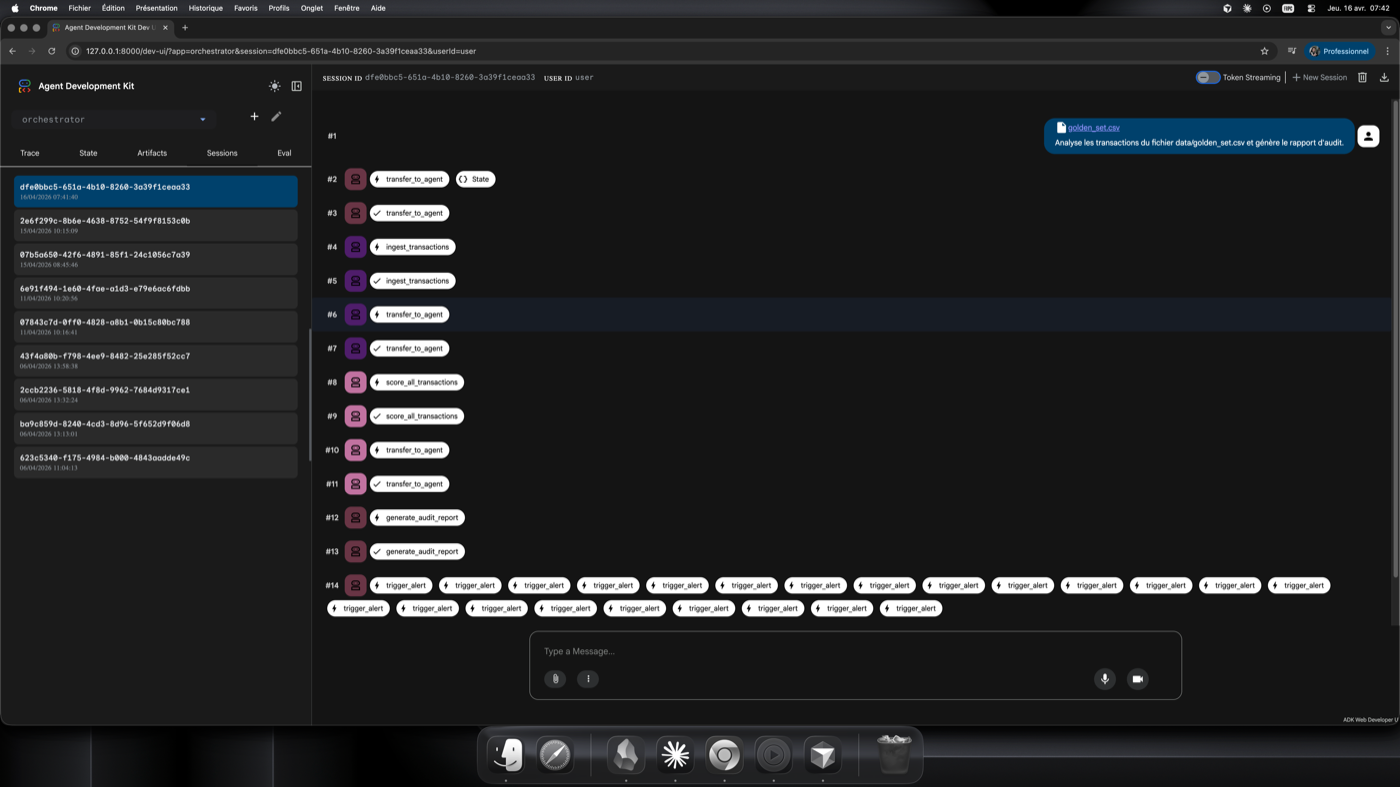Click the plus icon to create agent
Screen dimensions: 1400x787
254,117
